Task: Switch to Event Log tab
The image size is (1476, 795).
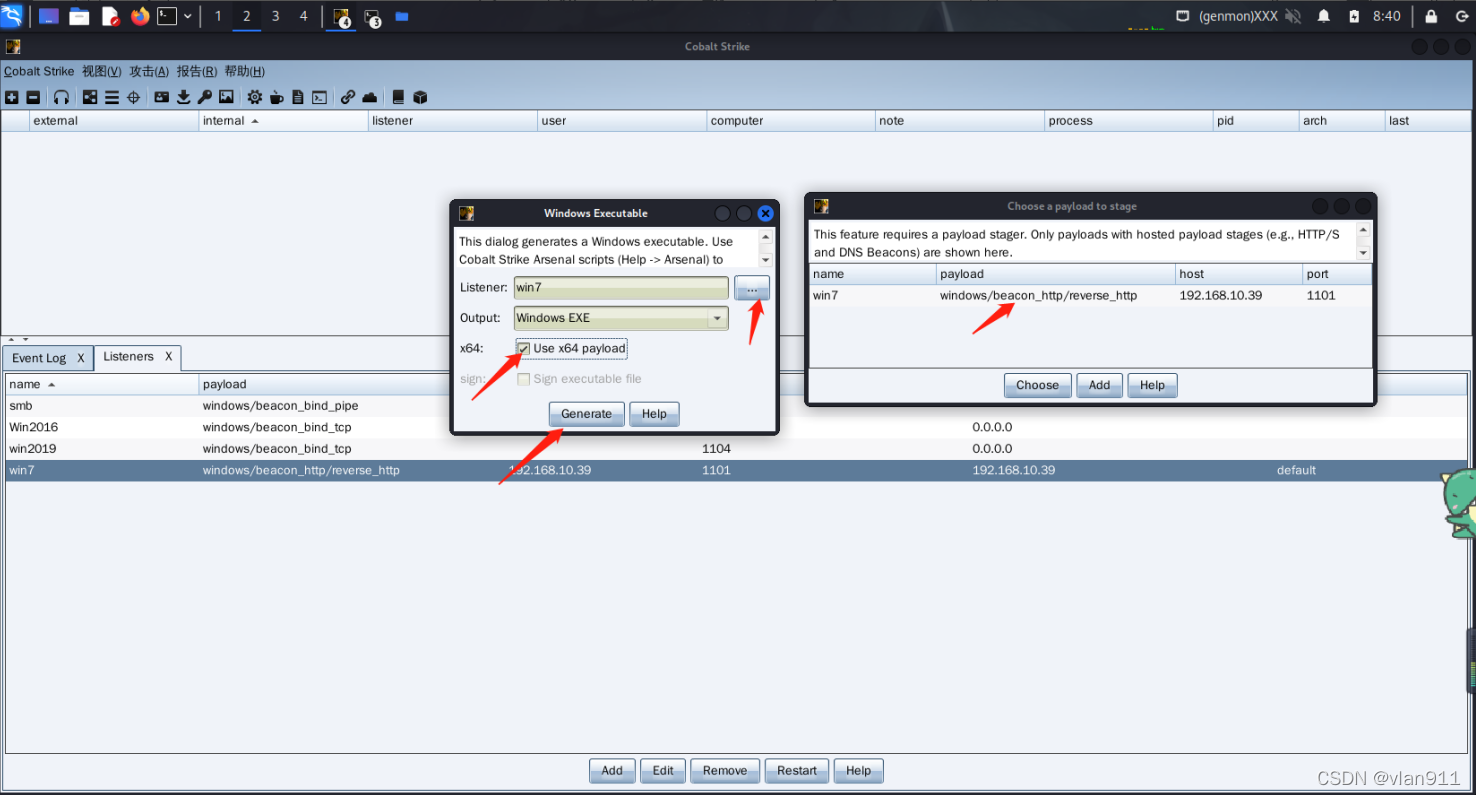Action: [39, 358]
